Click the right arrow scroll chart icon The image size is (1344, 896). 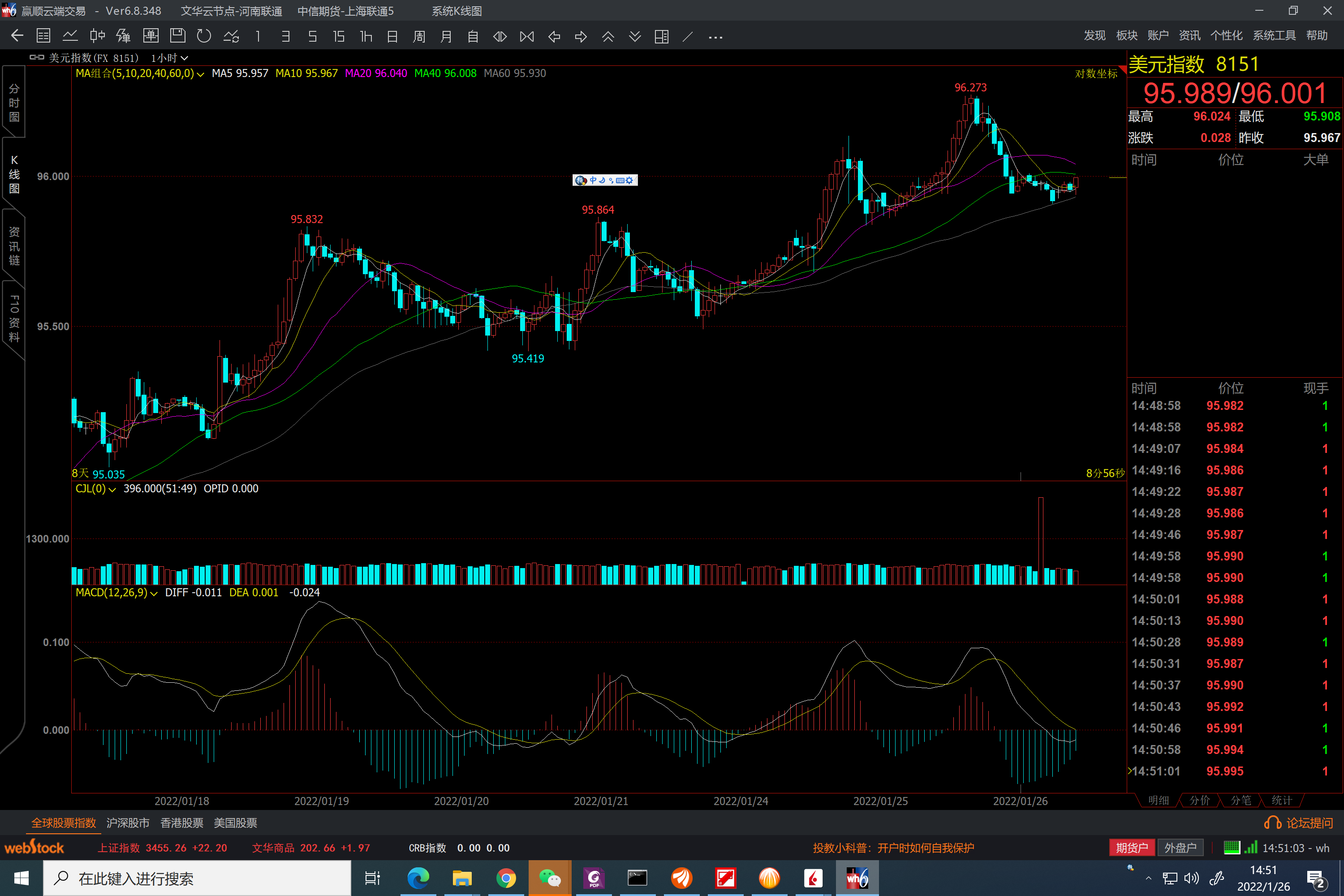pyautogui.click(x=581, y=36)
